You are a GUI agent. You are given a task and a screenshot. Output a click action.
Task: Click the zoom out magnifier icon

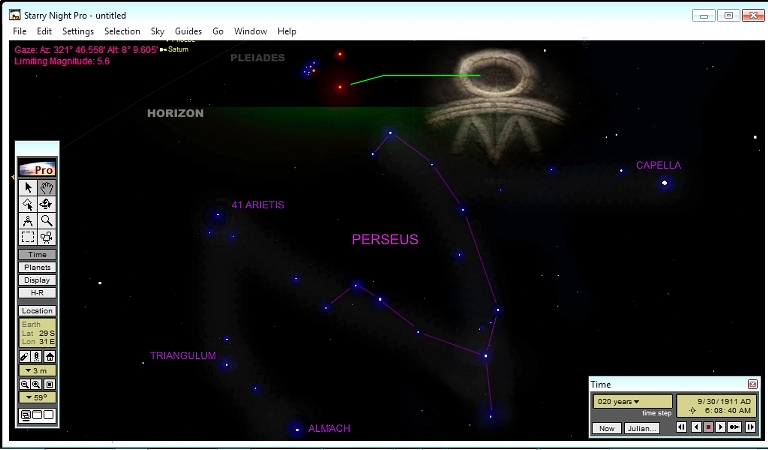click(x=24, y=384)
